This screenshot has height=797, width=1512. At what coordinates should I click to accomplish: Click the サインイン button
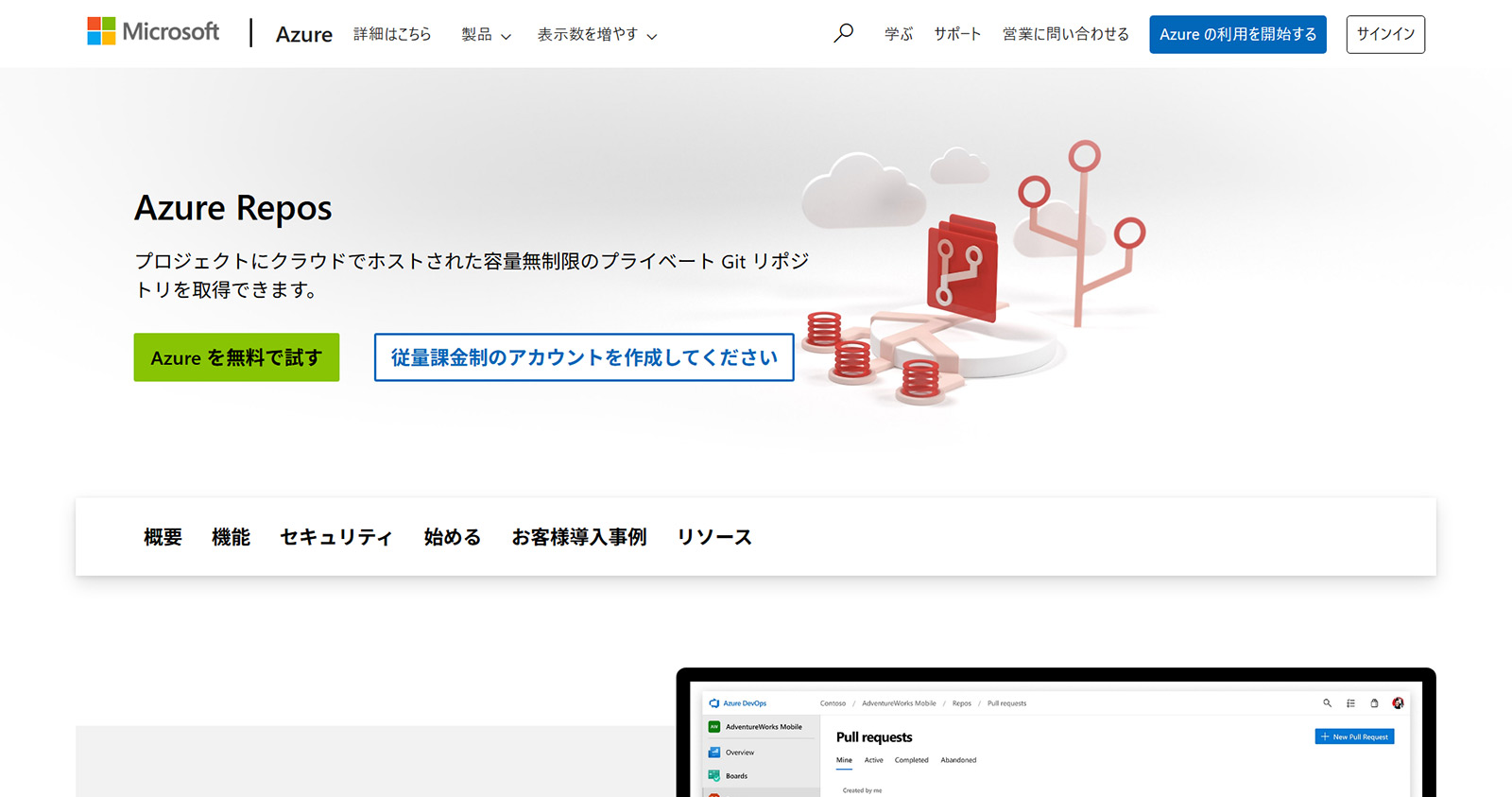click(1385, 34)
